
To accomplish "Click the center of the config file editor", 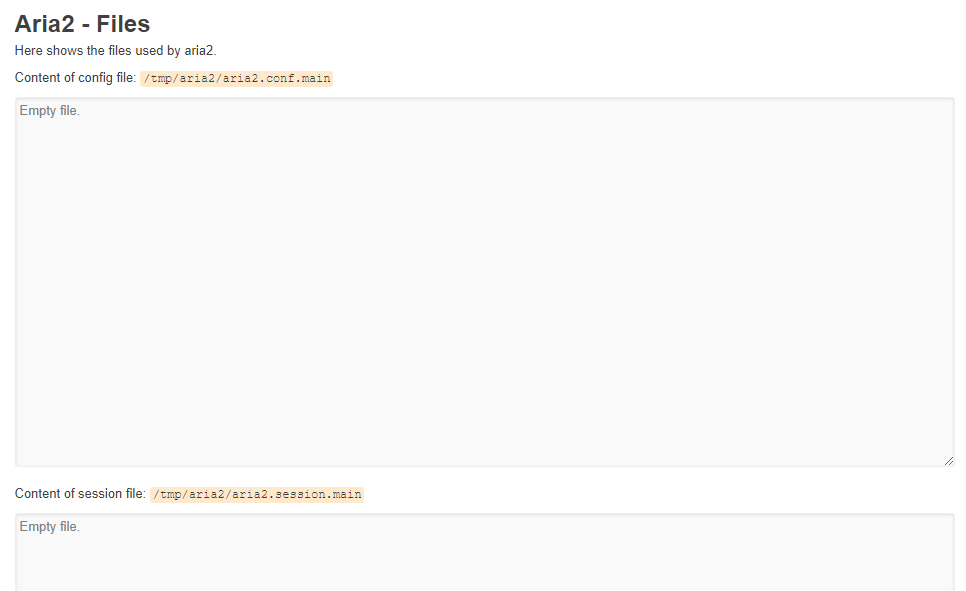I will [483, 280].
